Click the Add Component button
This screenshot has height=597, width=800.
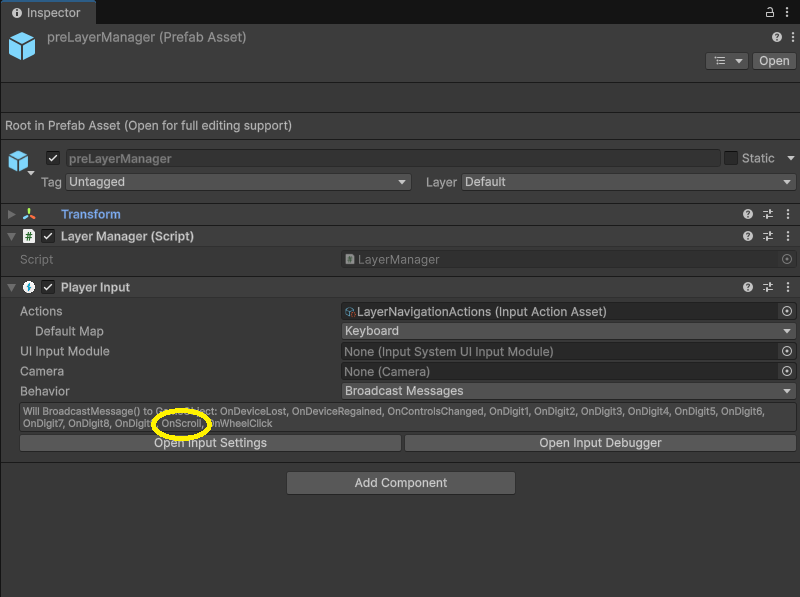[x=400, y=483]
